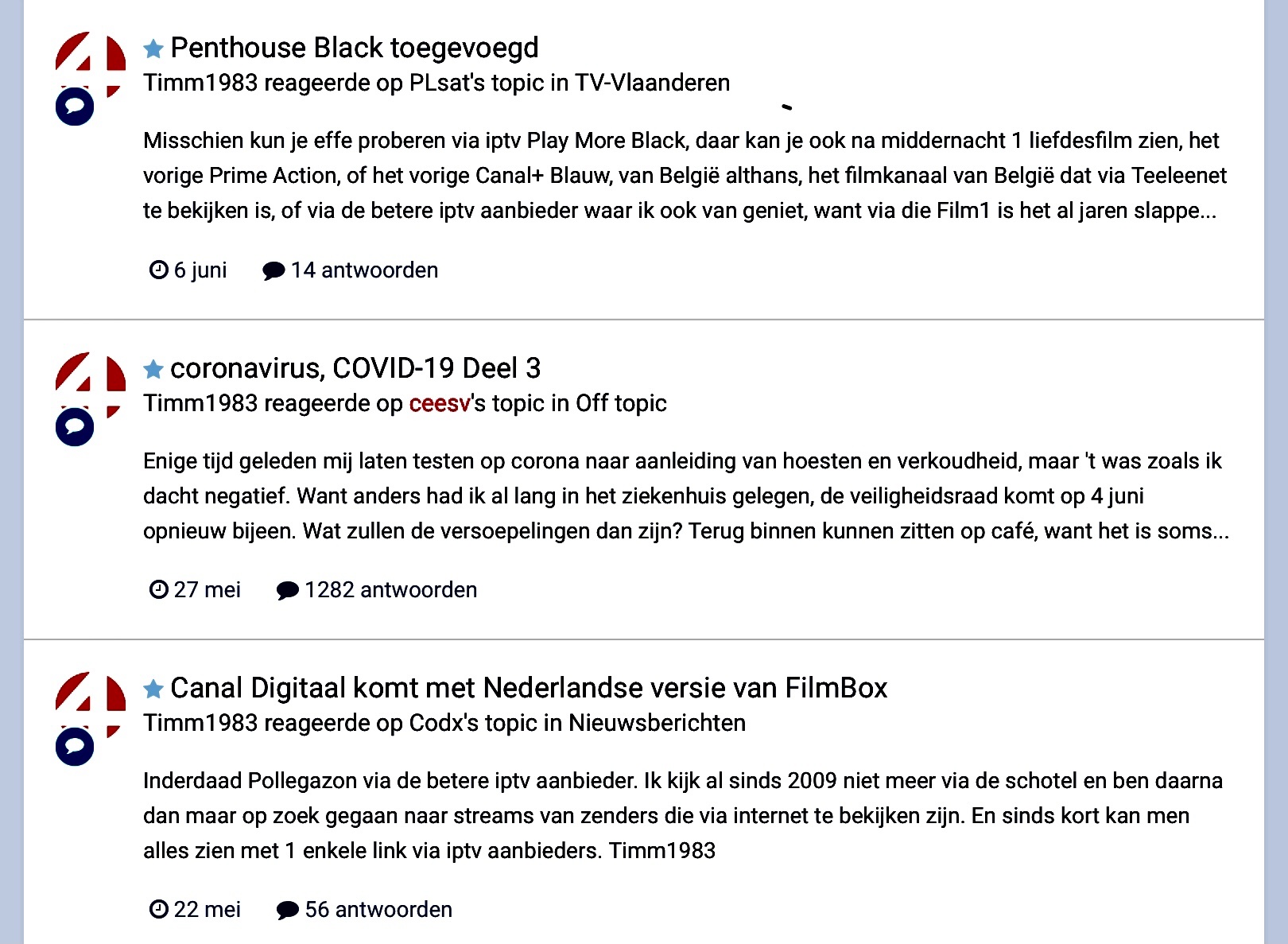
Task: Click the 27 mei timestamp
Action: pyautogui.click(x=207, y=590)
